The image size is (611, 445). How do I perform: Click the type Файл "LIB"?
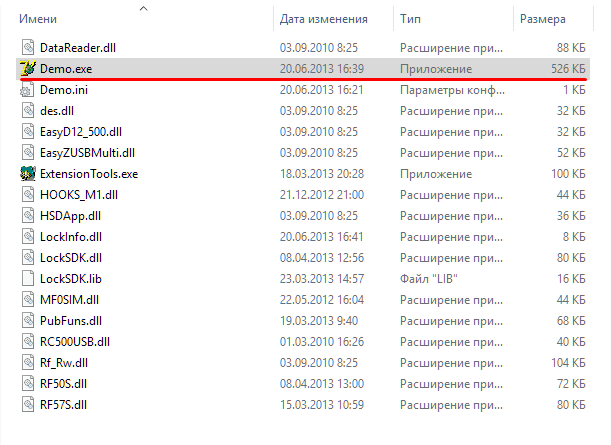429,279
